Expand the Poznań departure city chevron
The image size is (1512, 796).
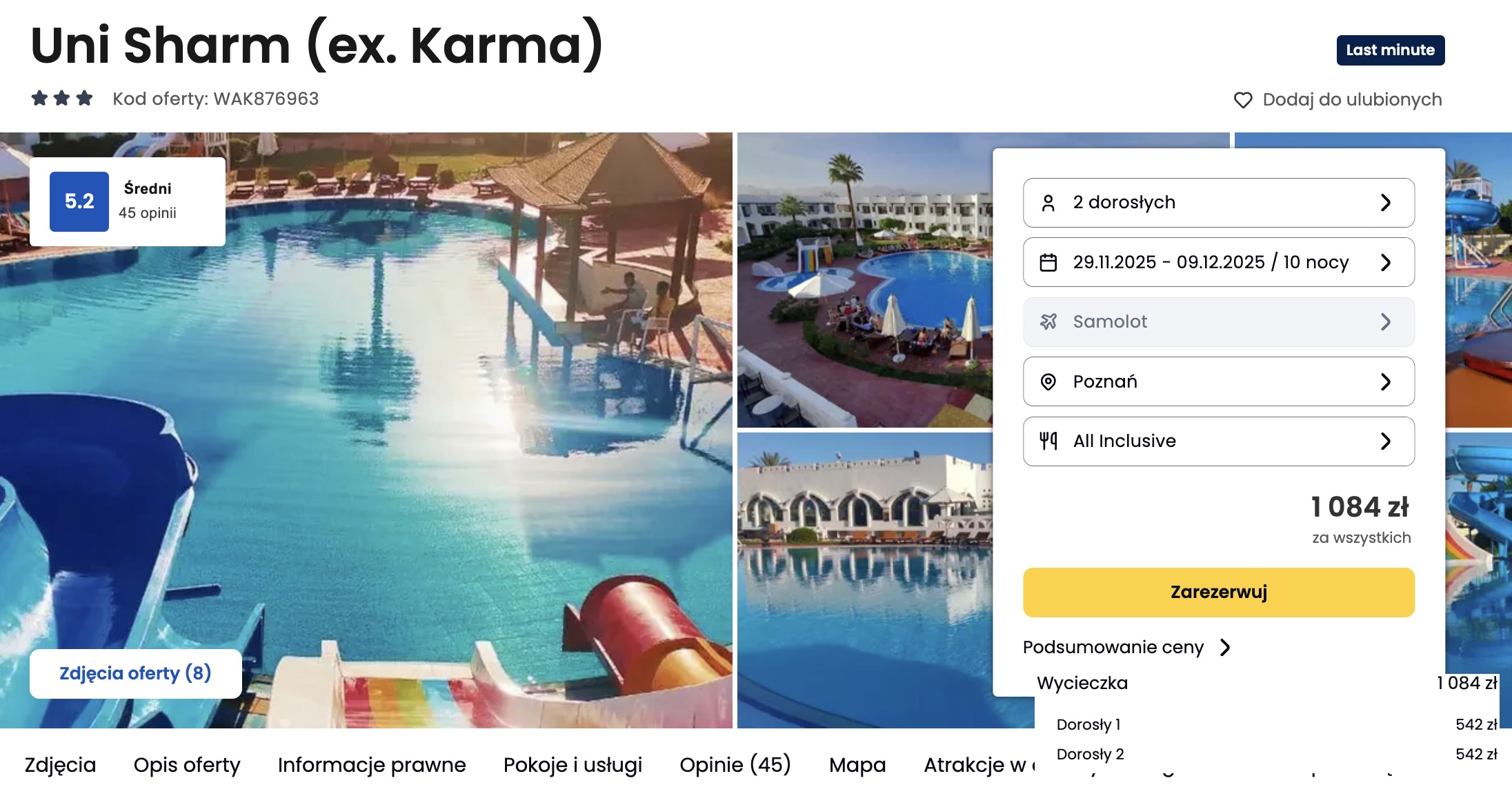(1386, 381)
